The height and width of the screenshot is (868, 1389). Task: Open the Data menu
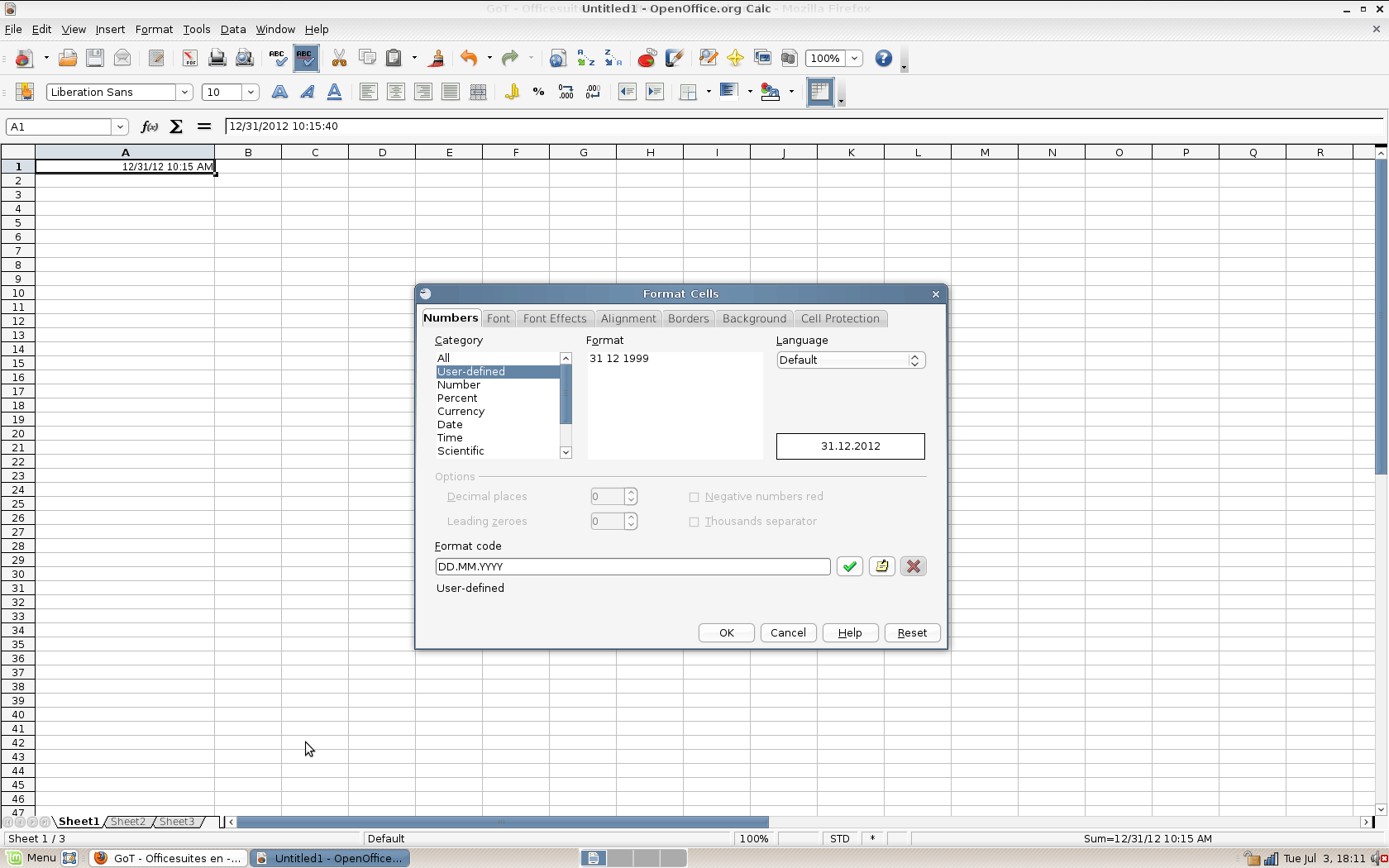233,29
